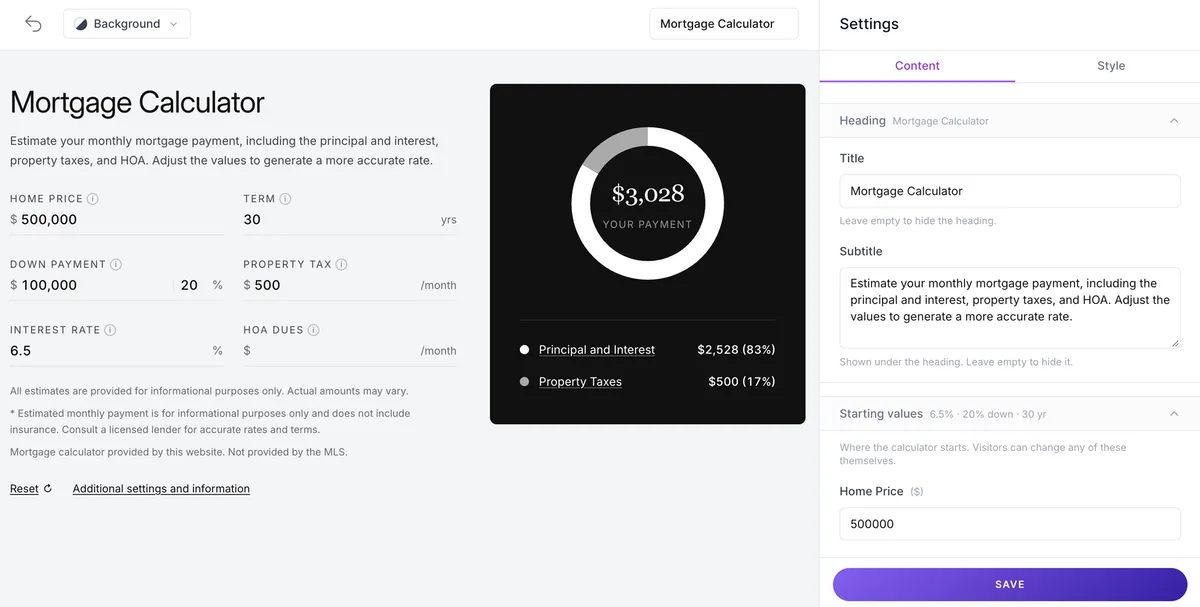
Task: Click the Save button
Action: (1010, 585)
